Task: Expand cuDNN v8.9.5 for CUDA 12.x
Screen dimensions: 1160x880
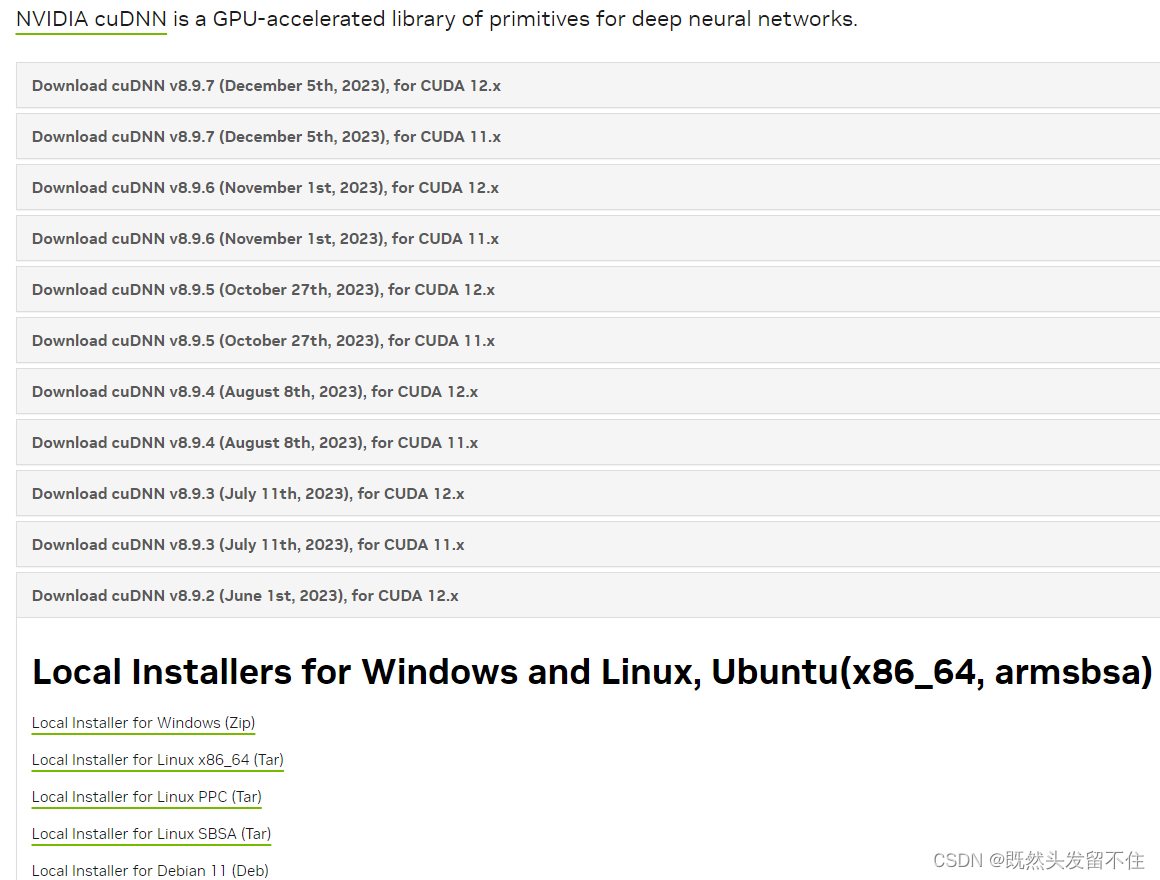Action: coord(588,290)
